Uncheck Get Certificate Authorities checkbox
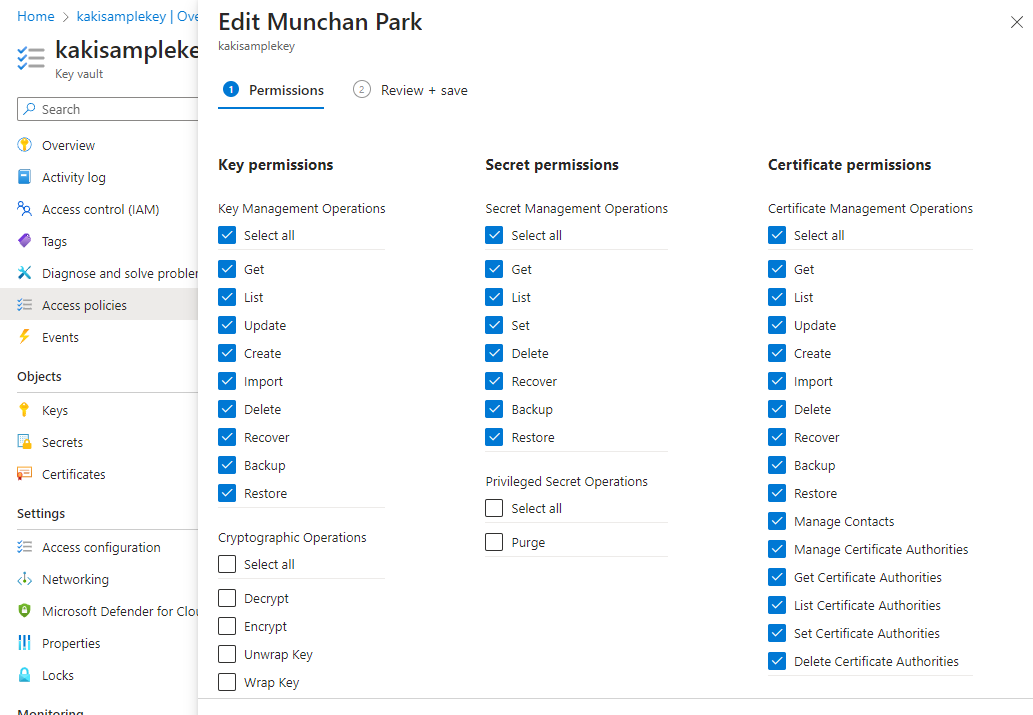The image size is (1033, 715). coord(777,577)
